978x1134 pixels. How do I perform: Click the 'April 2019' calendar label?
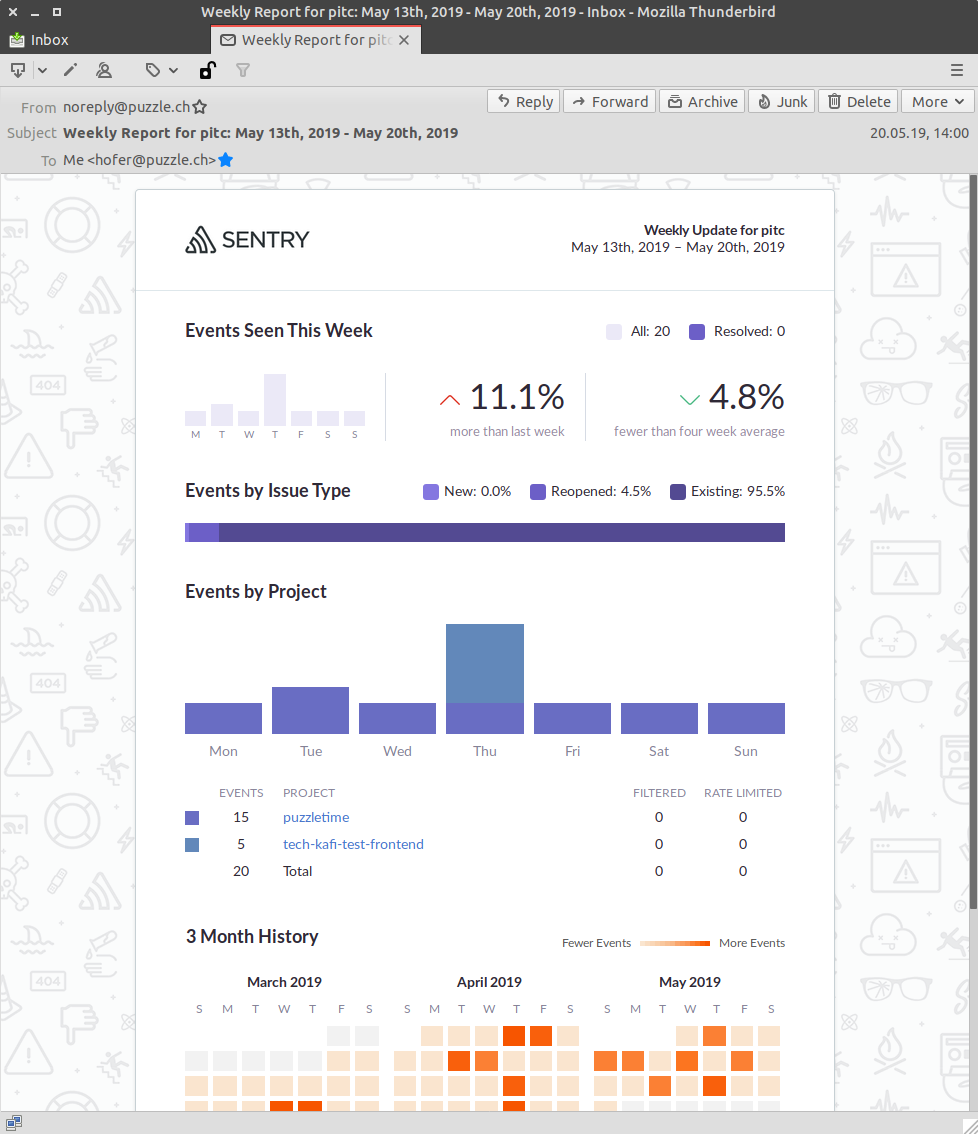[x=489, y=982]
